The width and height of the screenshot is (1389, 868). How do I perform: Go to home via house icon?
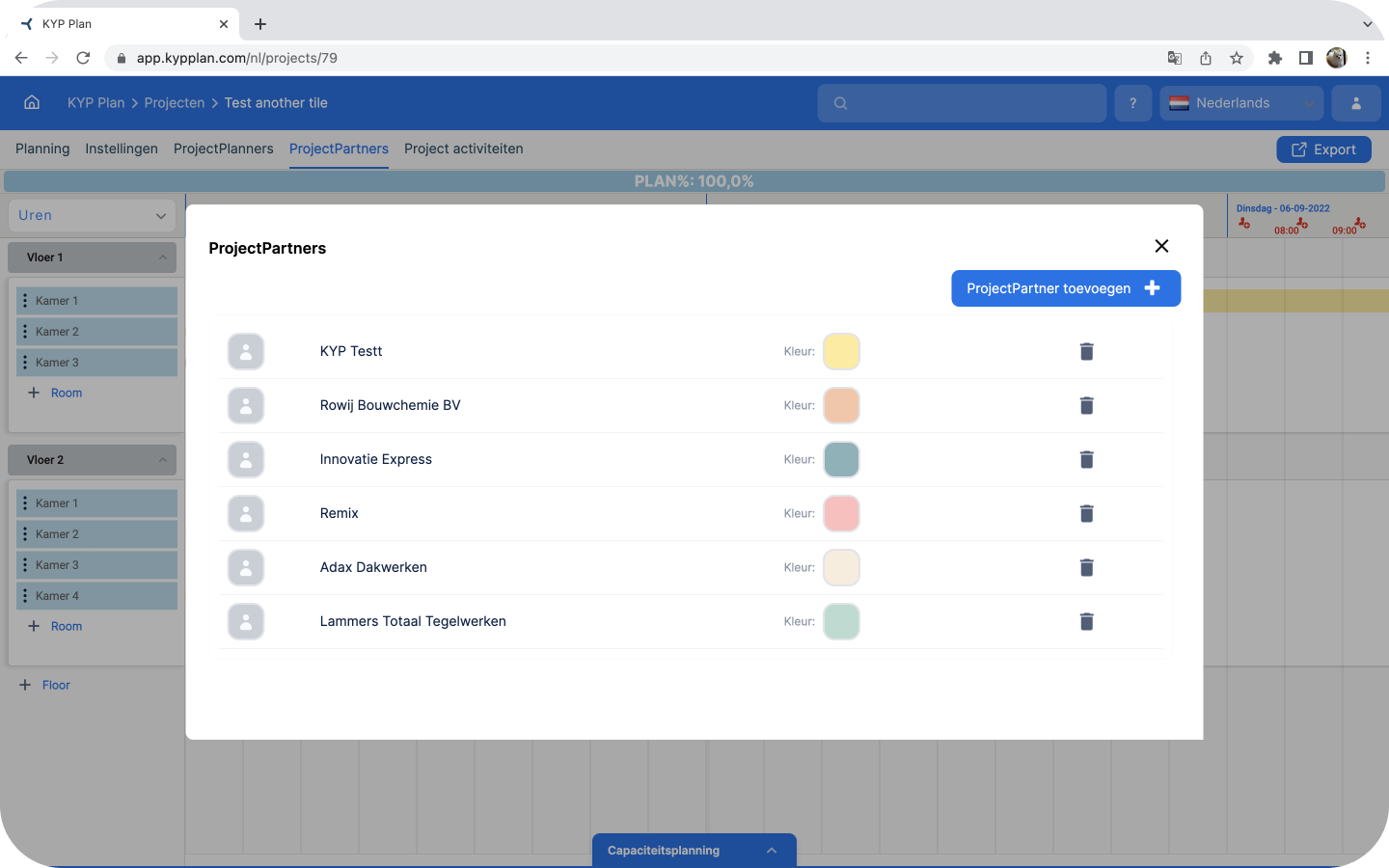coord(32,102)
